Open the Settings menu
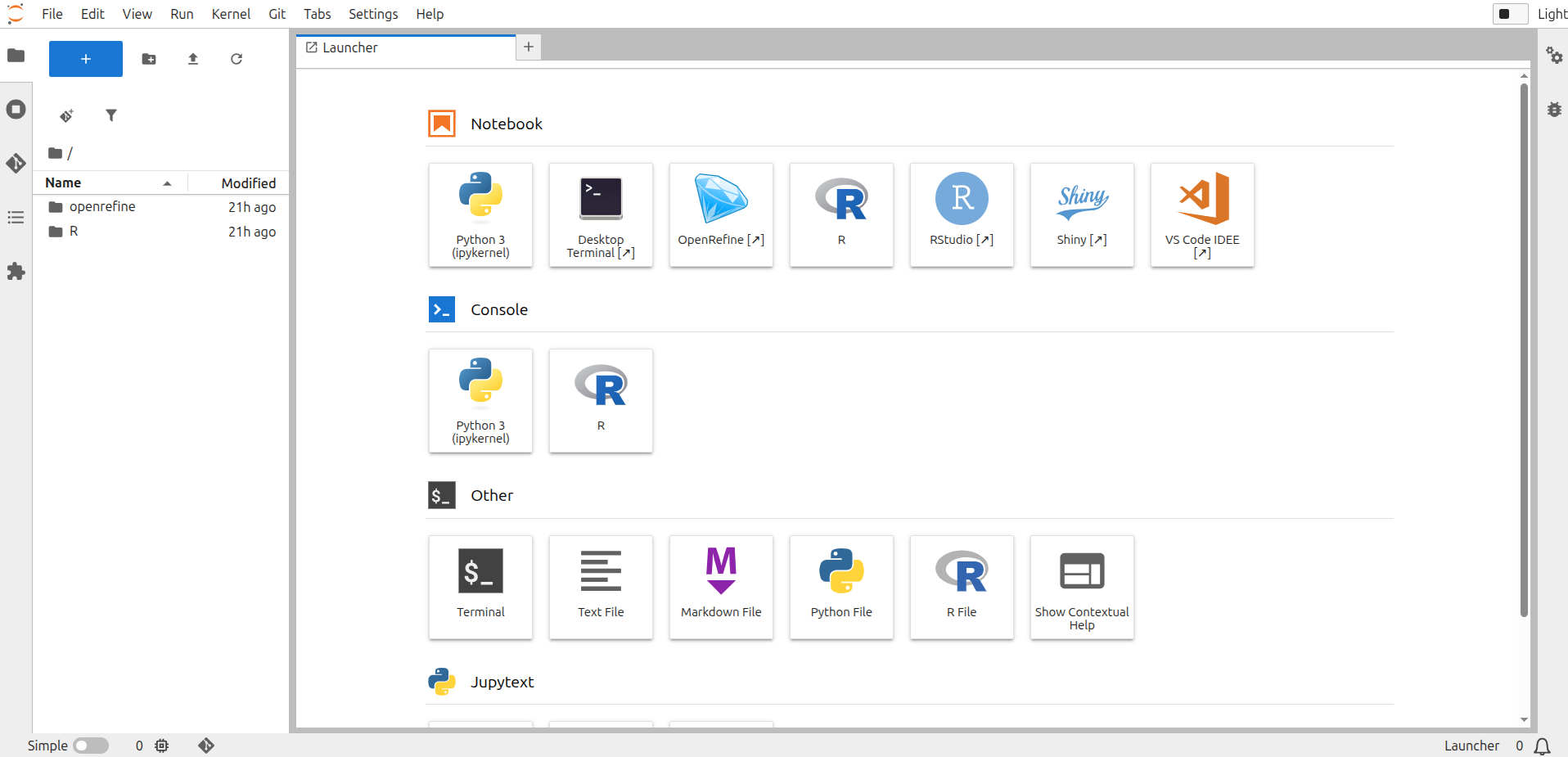The image size is (1568, 757). pos(373,14)
